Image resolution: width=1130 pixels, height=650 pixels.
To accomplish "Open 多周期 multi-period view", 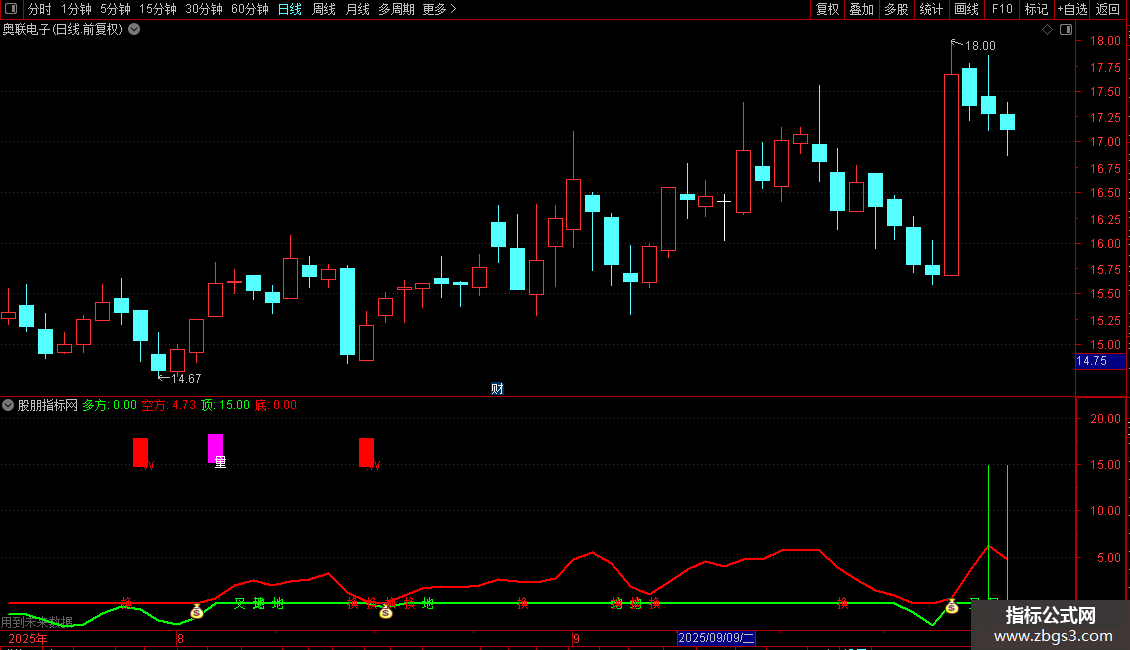I will [396, 9].
